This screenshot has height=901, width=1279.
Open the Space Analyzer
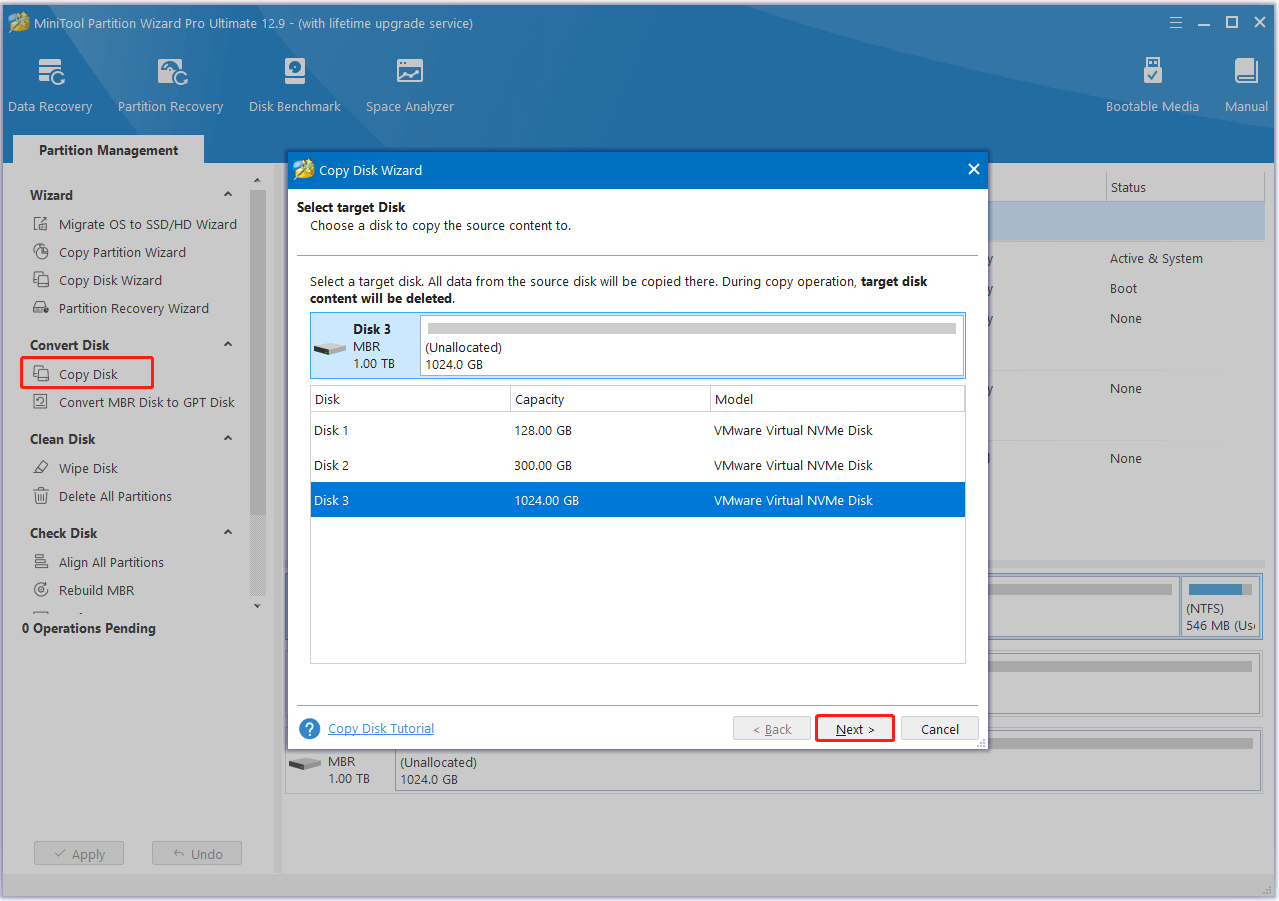coord(409,84)
